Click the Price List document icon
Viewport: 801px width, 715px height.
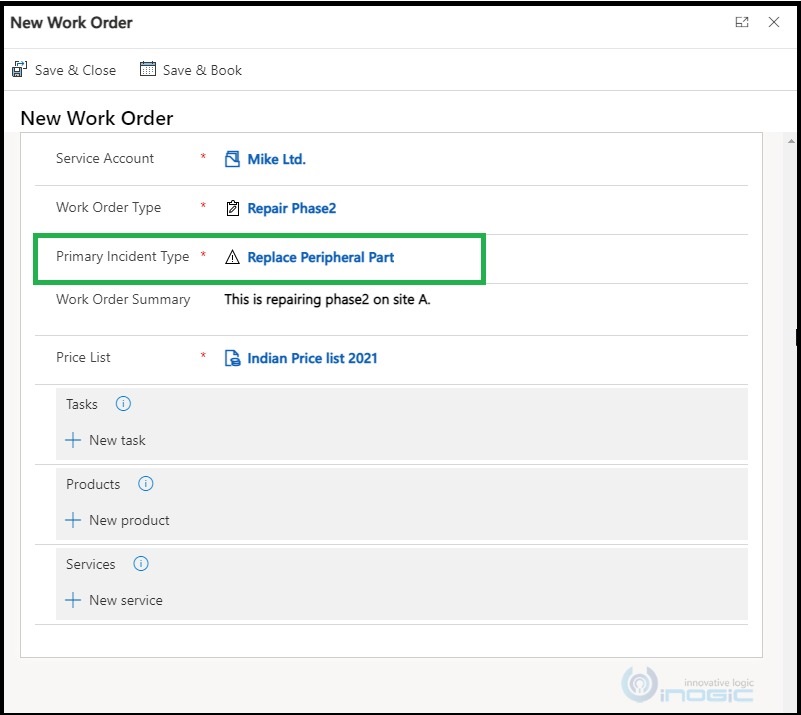(x=232, y=358)
